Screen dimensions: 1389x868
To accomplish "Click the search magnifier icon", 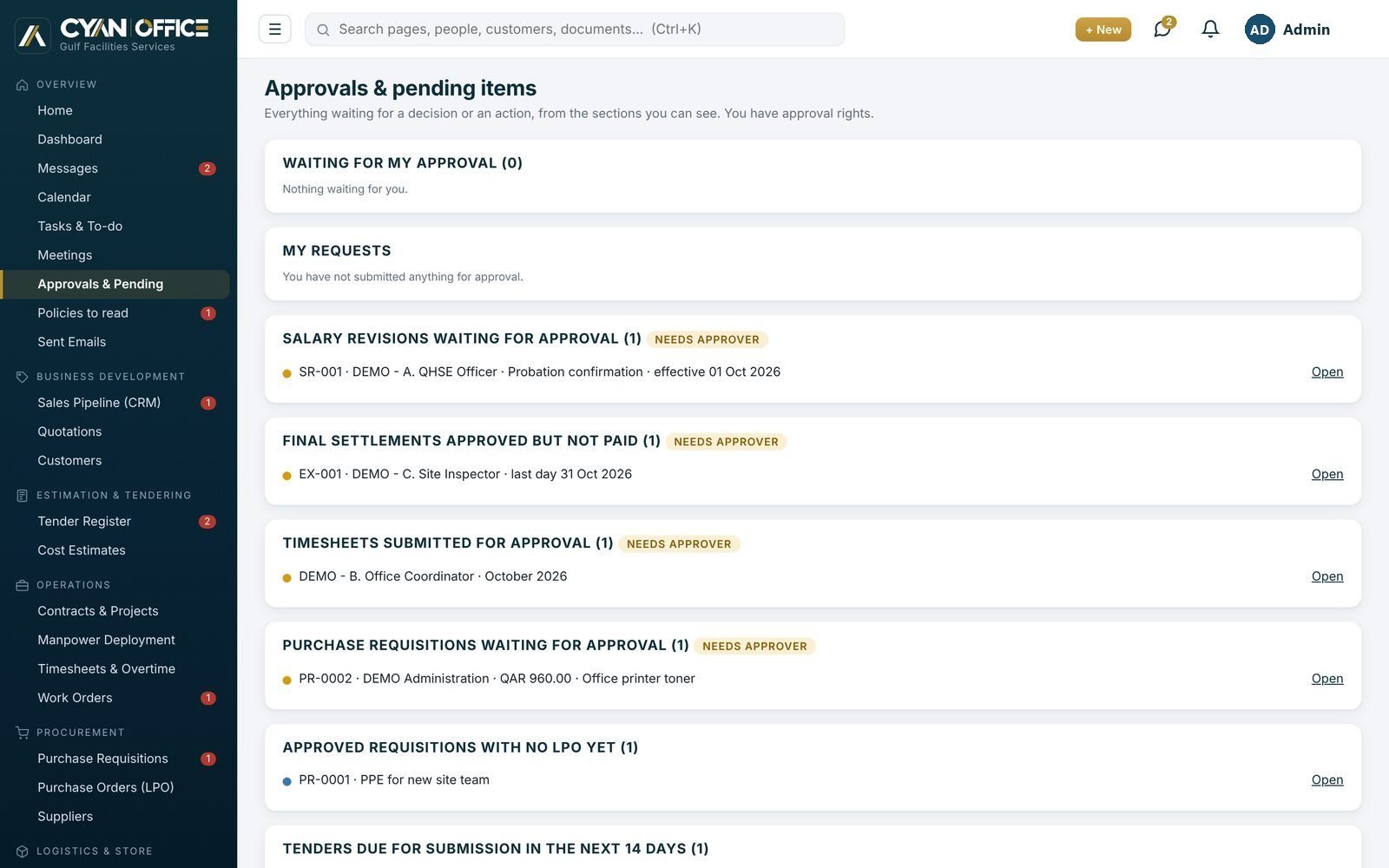I will point(323,30).
